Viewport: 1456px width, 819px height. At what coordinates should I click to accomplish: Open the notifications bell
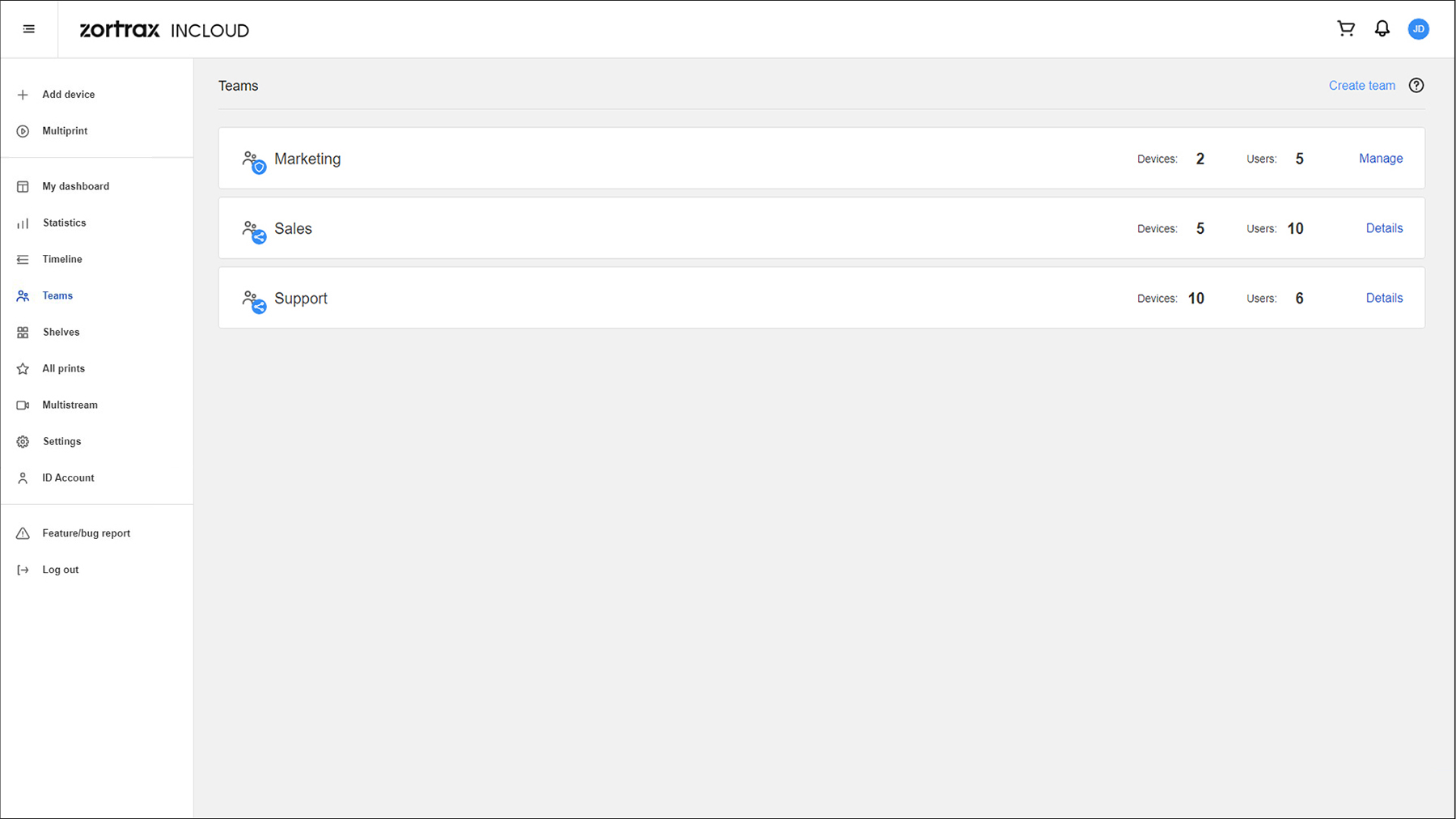(1382, 29)
